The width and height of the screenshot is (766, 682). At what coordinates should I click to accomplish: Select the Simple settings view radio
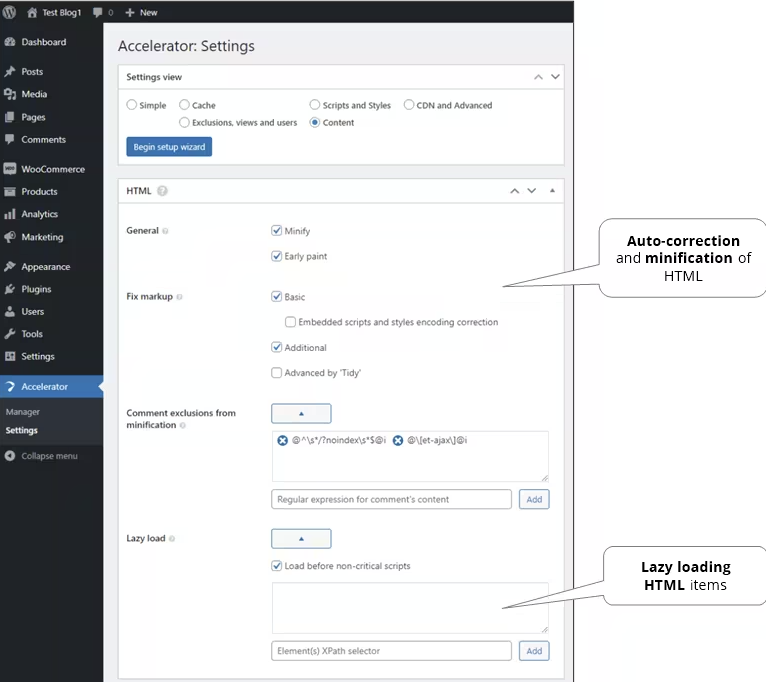131,105
